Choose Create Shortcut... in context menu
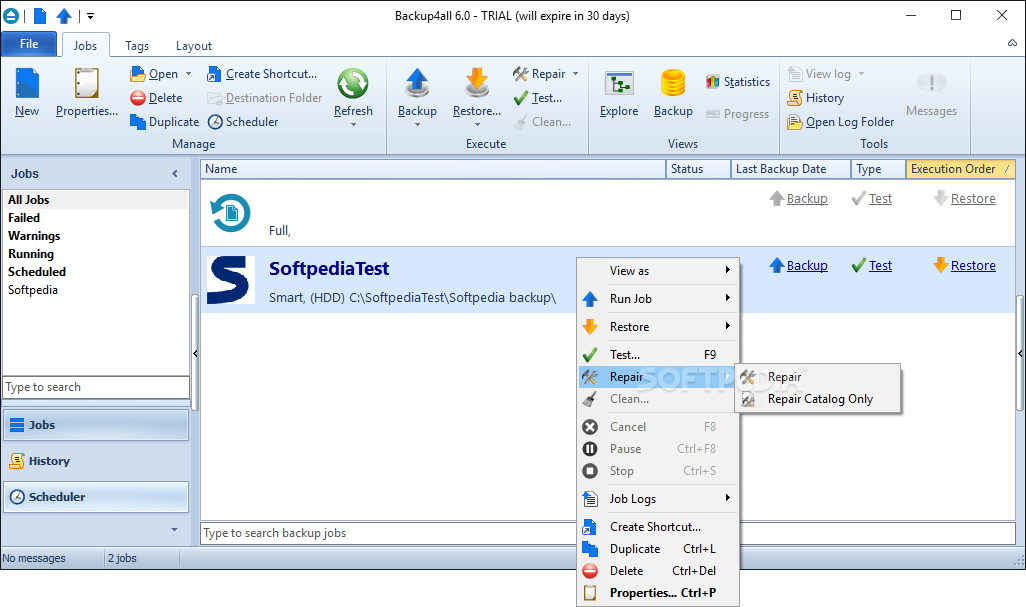 click(658, 527)
